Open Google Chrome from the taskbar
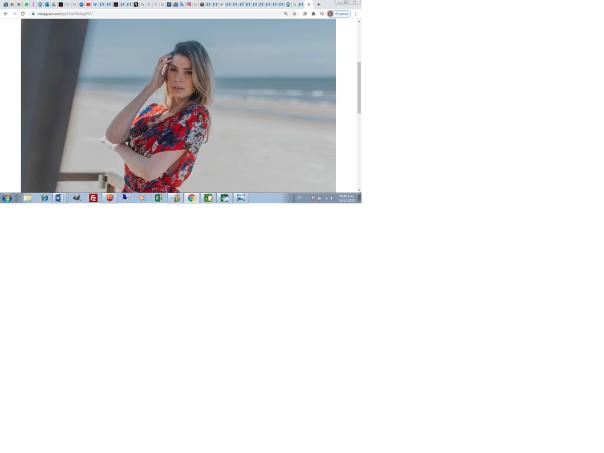Viewport: 604px width, 453px height. point(191,198)
